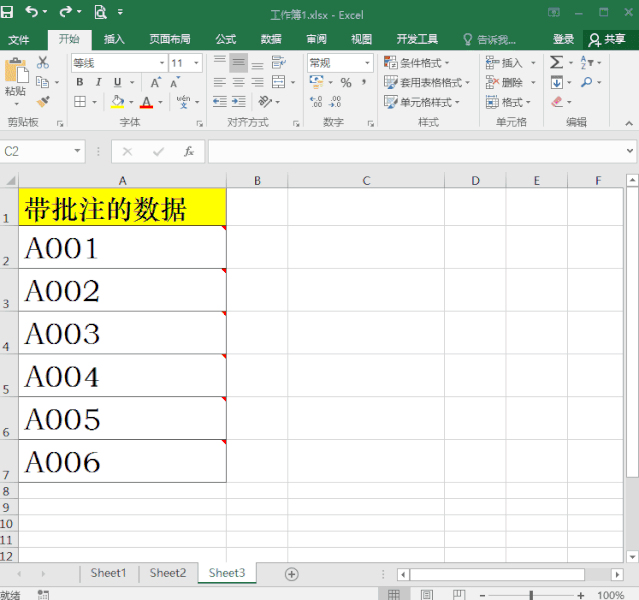Decrease the indent
Screen dimensions: 639x600
(x=220, y=101)
